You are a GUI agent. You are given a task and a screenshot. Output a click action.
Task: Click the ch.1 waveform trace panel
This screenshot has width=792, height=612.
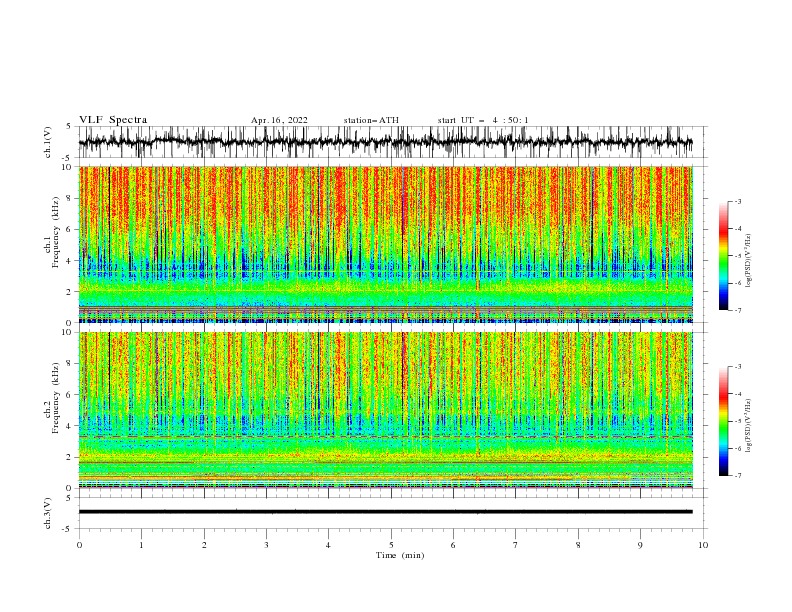(392, 142)
